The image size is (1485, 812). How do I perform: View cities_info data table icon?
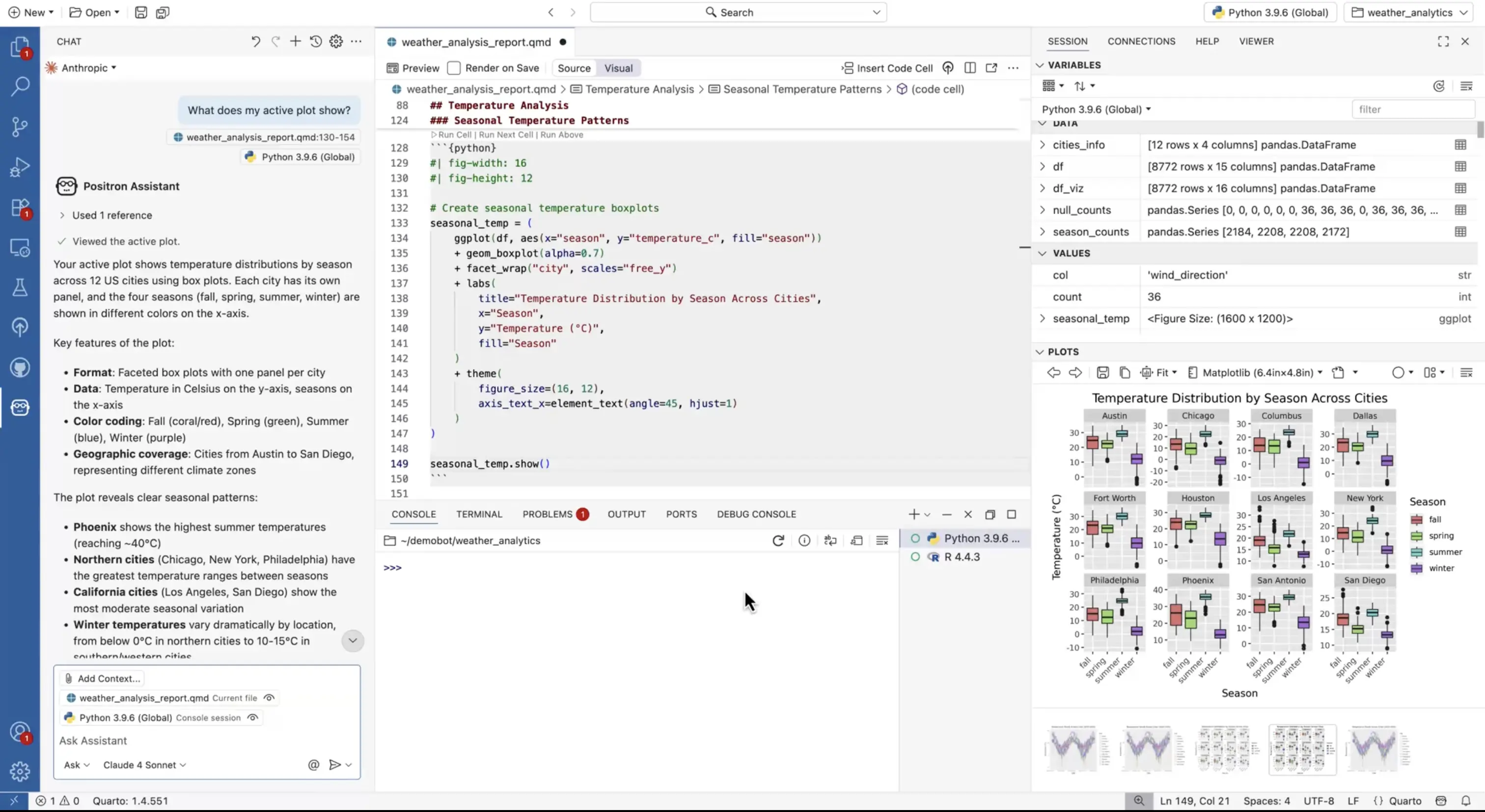pos(1460,145)
